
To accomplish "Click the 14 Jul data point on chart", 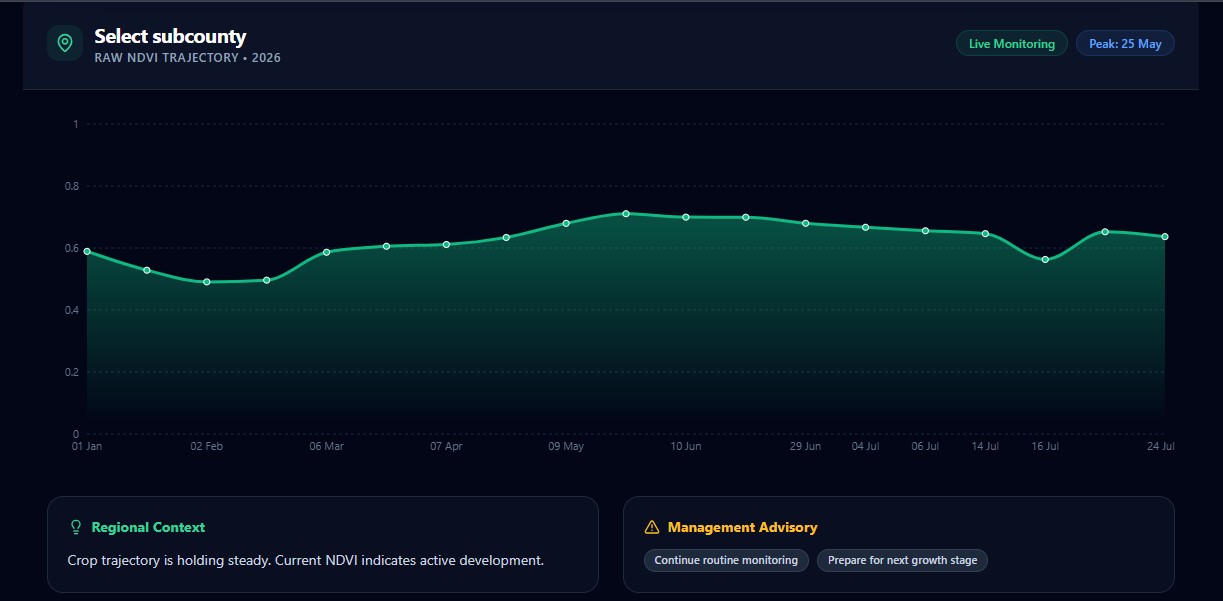I will pos(986,234).
